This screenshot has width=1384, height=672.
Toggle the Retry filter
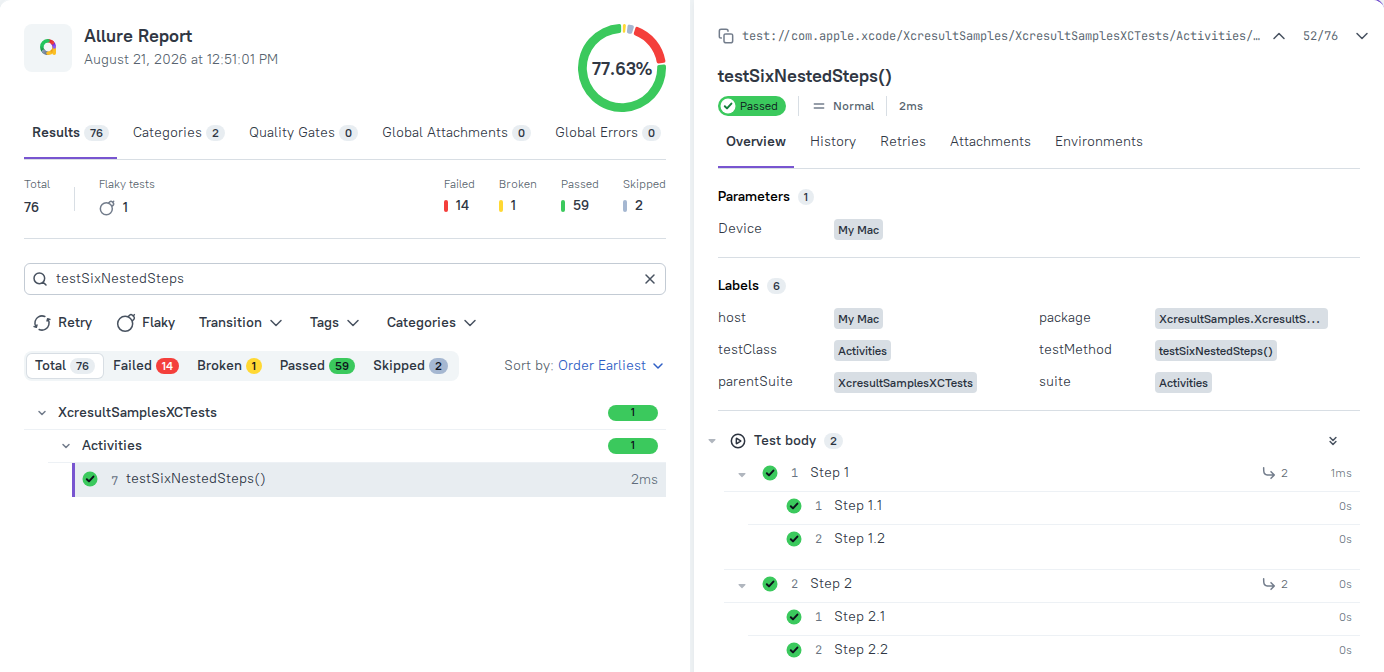pyautogui.click(x=62, y=323)
